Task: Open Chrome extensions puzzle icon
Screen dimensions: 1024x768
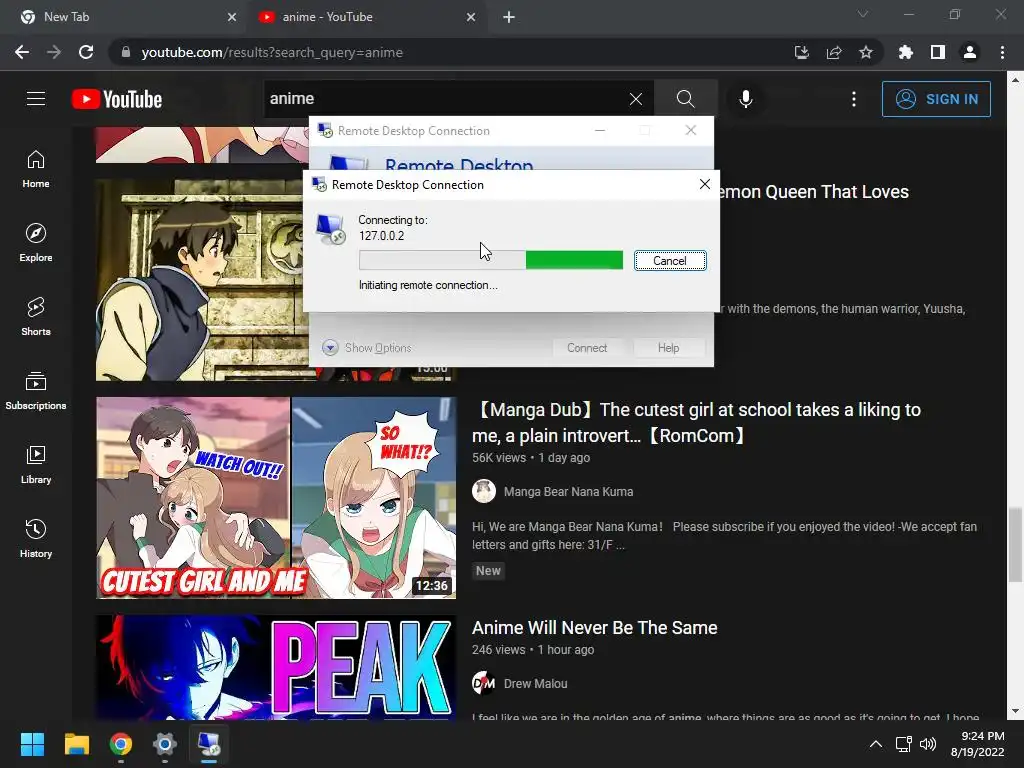Action: click(x=906, y=52)
